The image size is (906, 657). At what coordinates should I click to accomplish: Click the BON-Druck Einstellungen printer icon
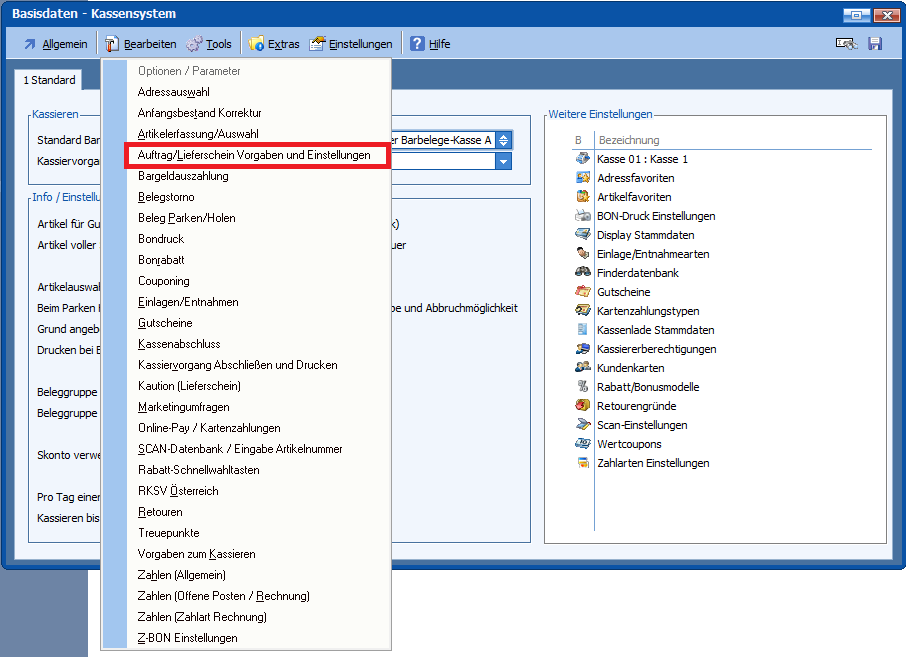click(583, 216)
